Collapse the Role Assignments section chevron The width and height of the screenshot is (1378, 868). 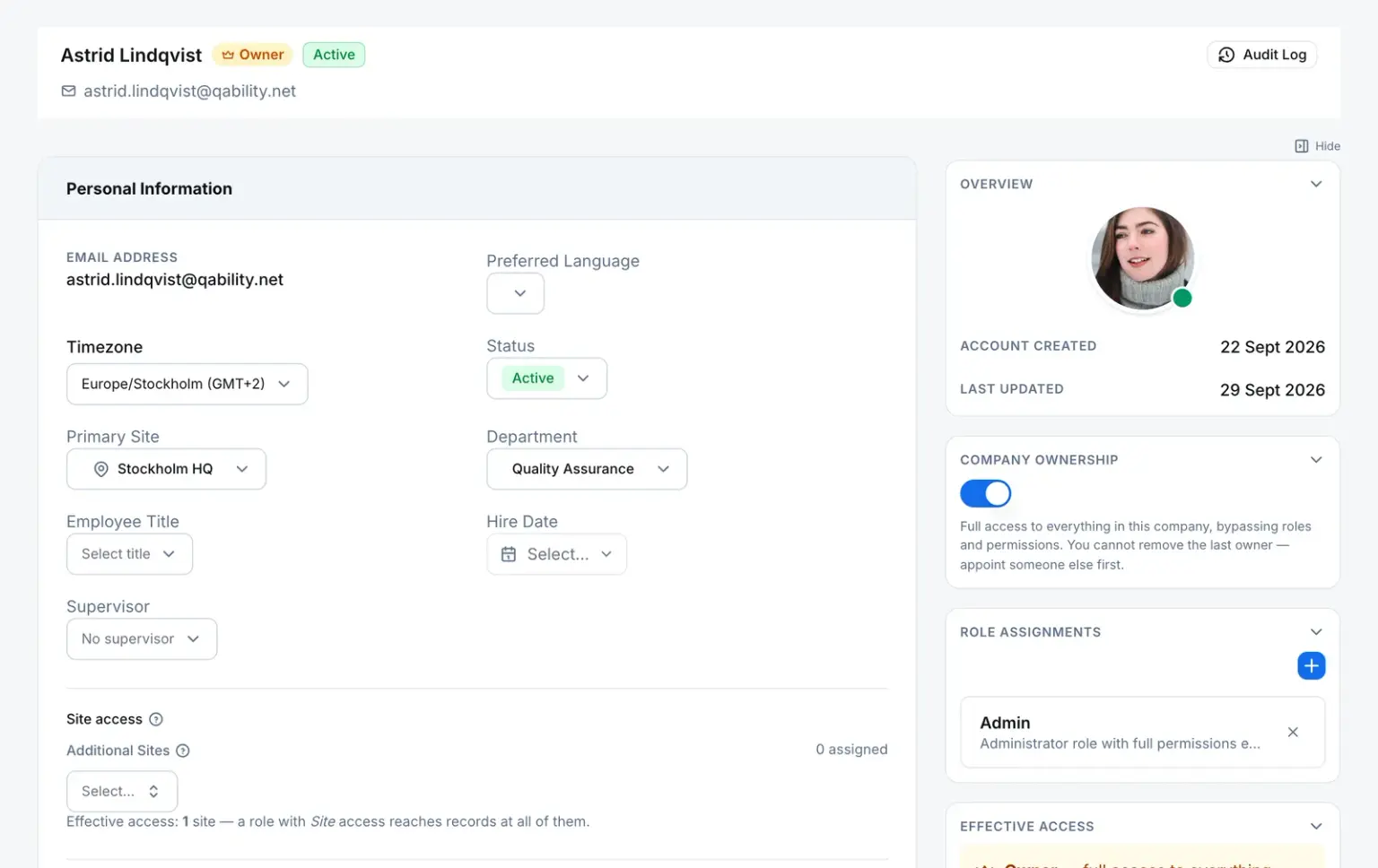pos(1316,632)
